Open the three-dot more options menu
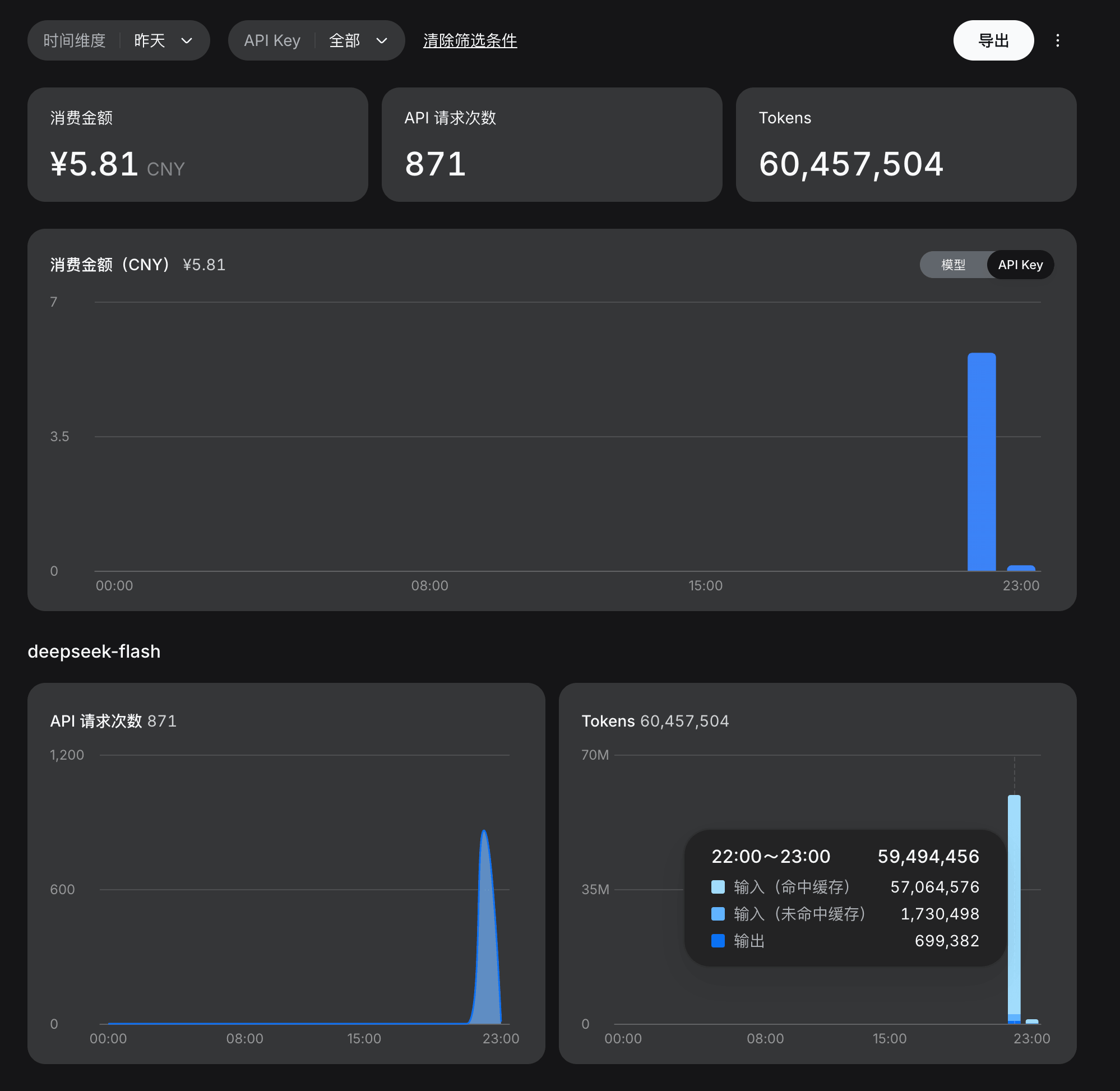Screen dimensions: 1120x1091 tap(1057, 40)
